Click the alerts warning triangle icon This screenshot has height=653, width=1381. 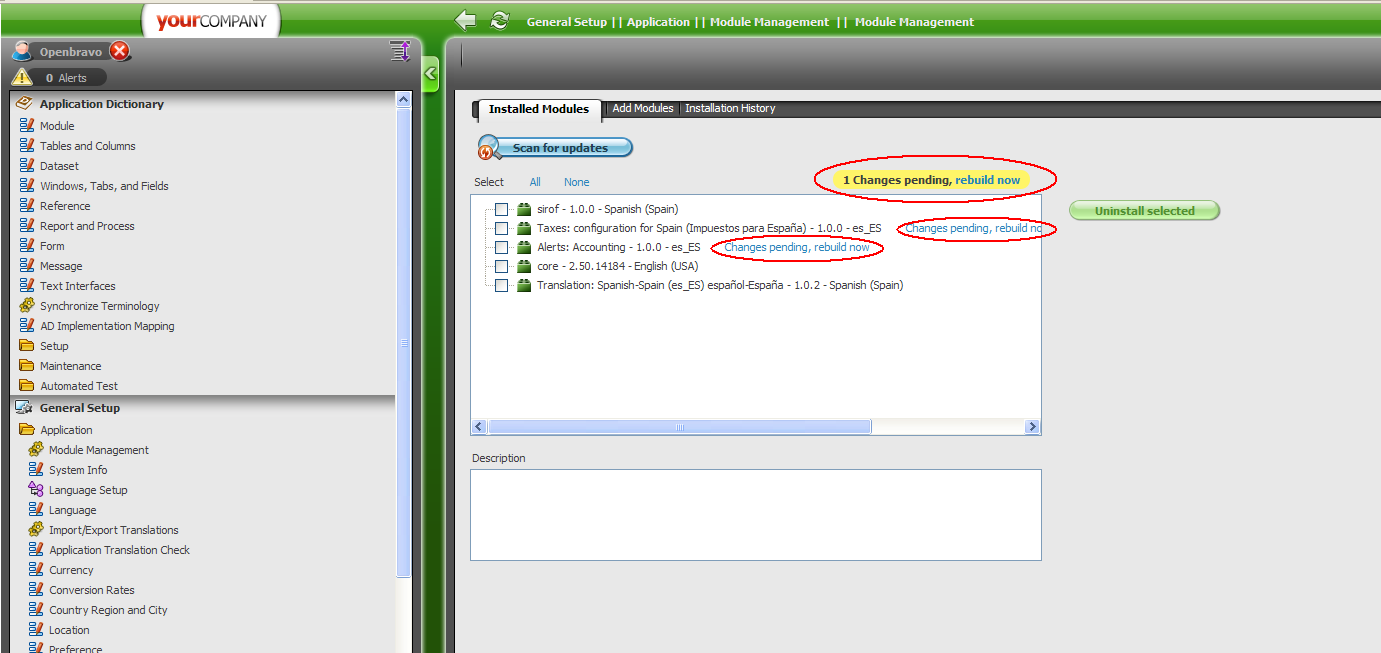[x=22, y=77]
